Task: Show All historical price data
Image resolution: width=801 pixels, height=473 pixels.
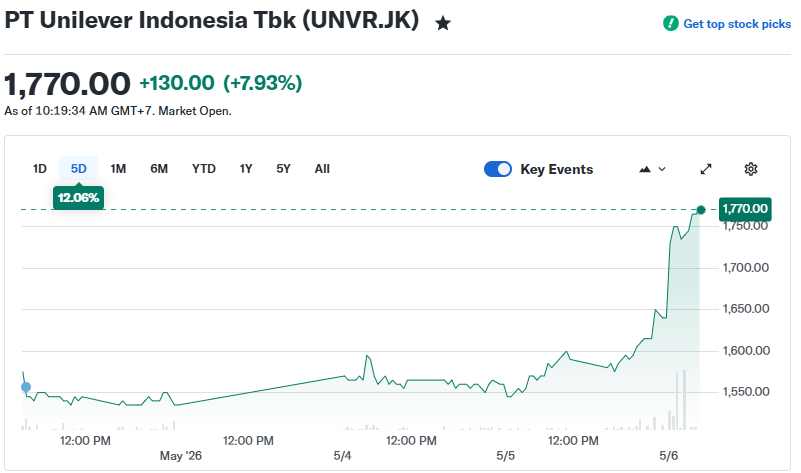Action: [322, 169]
